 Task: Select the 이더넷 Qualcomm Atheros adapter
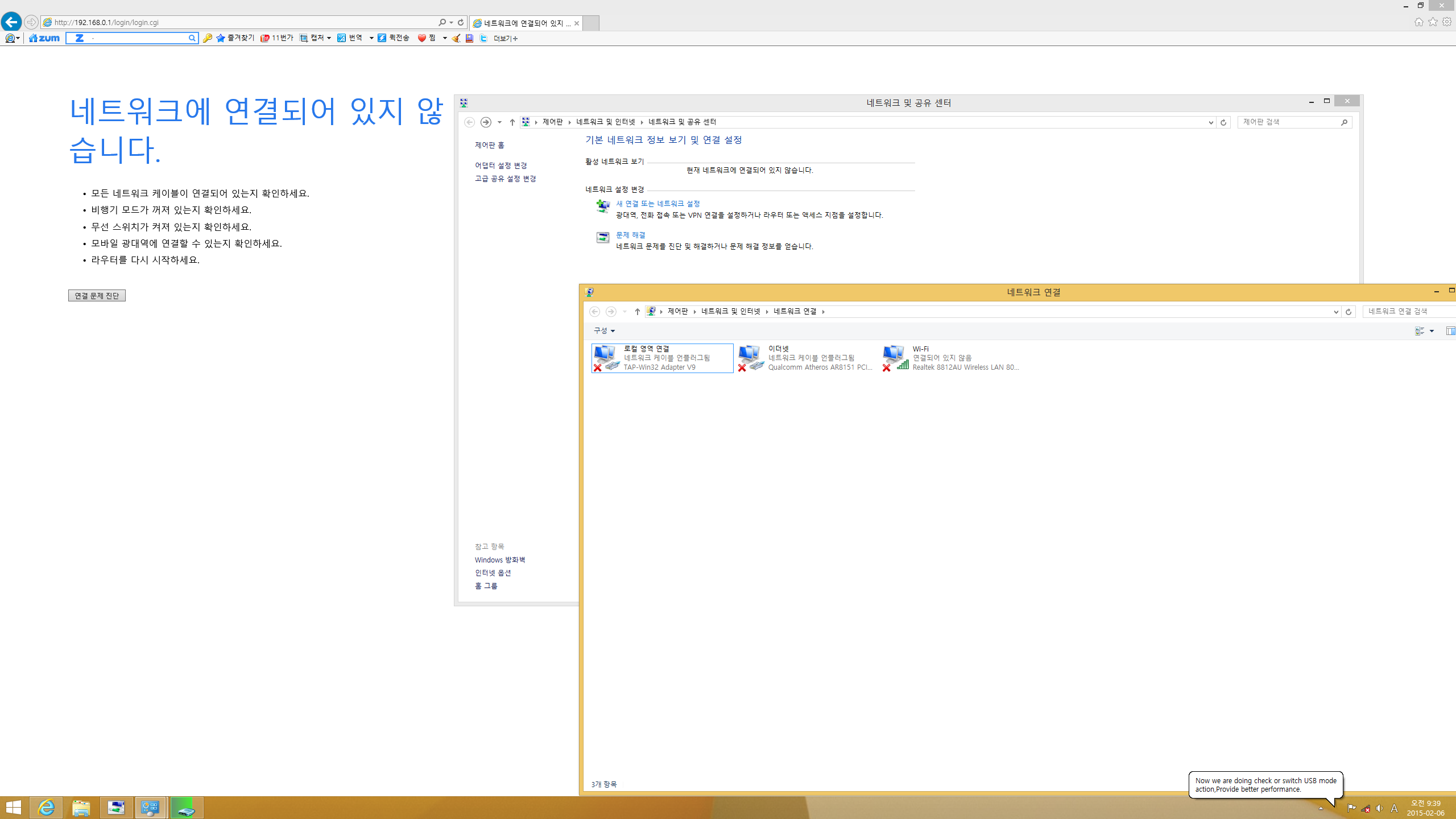tap(806, 358)
